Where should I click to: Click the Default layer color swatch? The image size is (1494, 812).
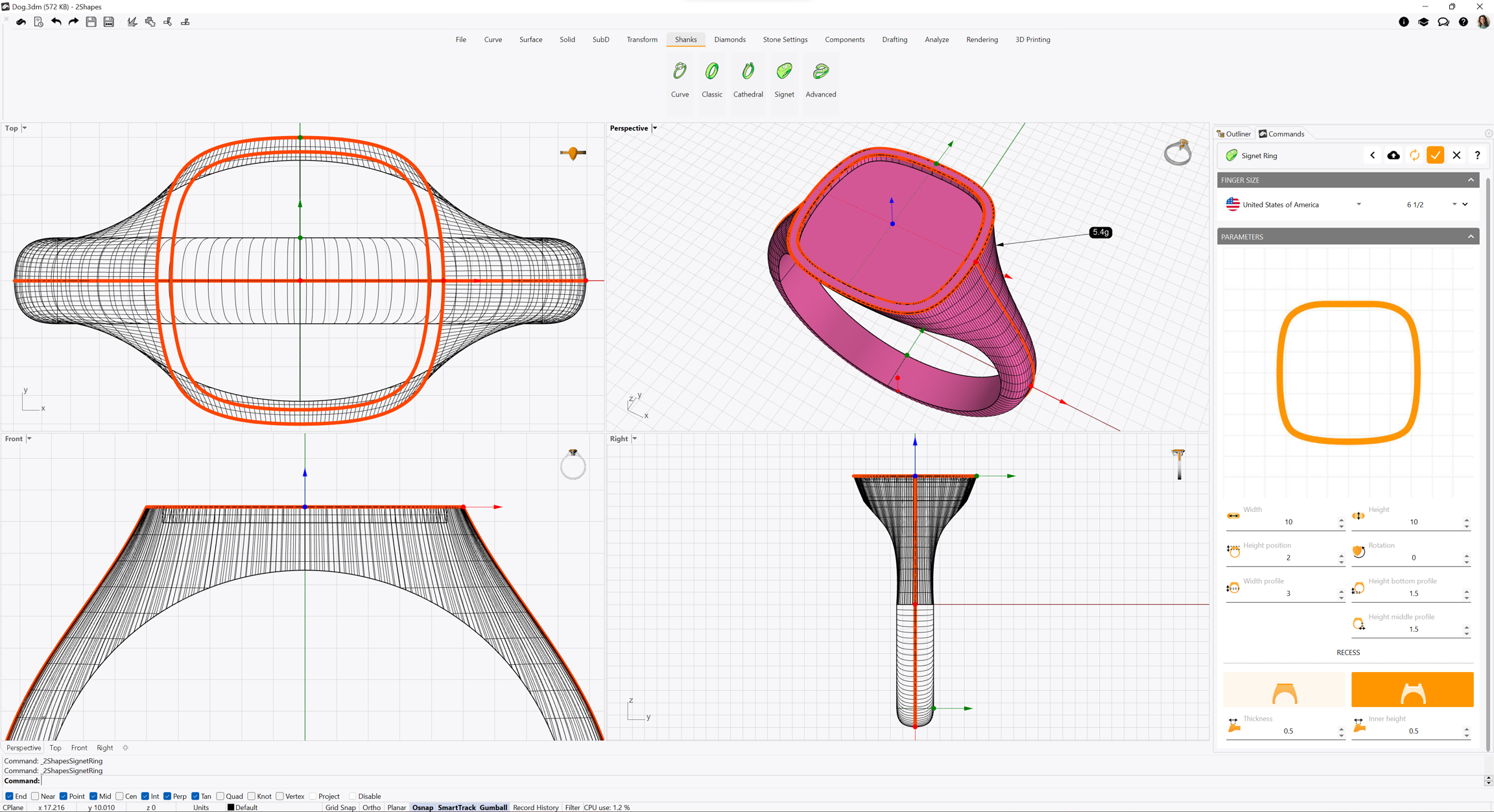click(x=230, y=807)
